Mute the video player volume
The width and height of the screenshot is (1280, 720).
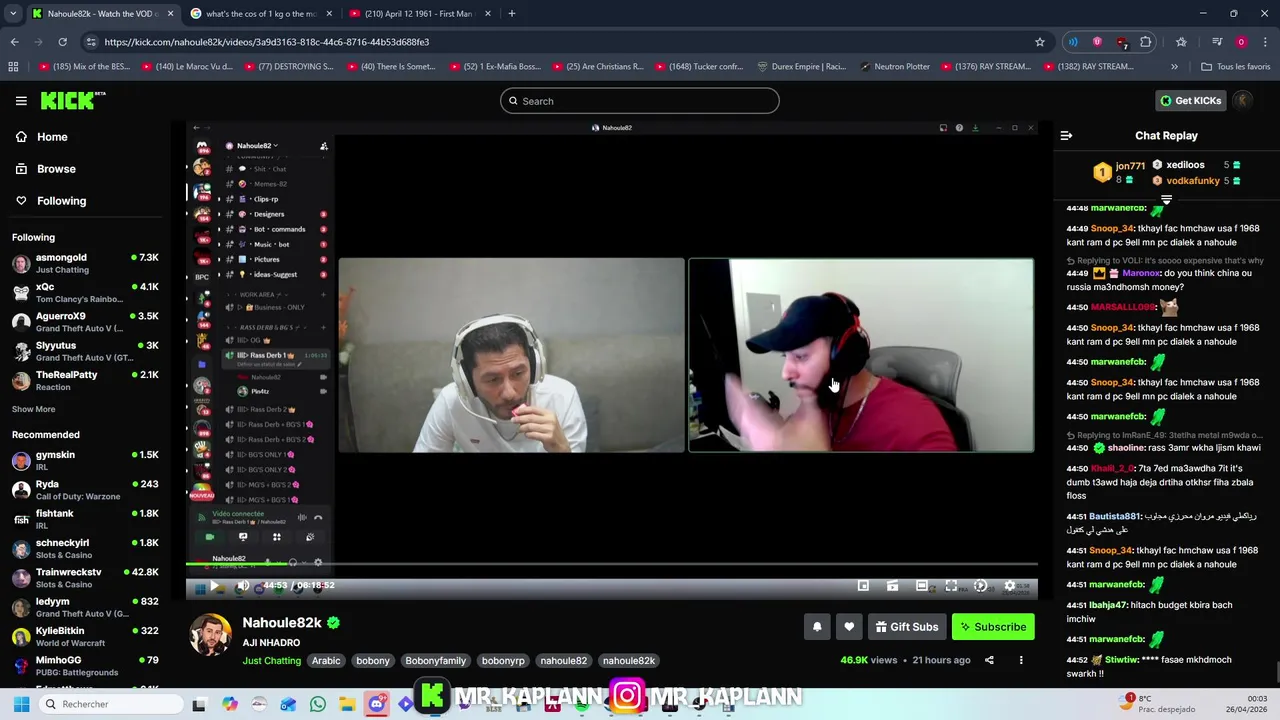[243, 586]
